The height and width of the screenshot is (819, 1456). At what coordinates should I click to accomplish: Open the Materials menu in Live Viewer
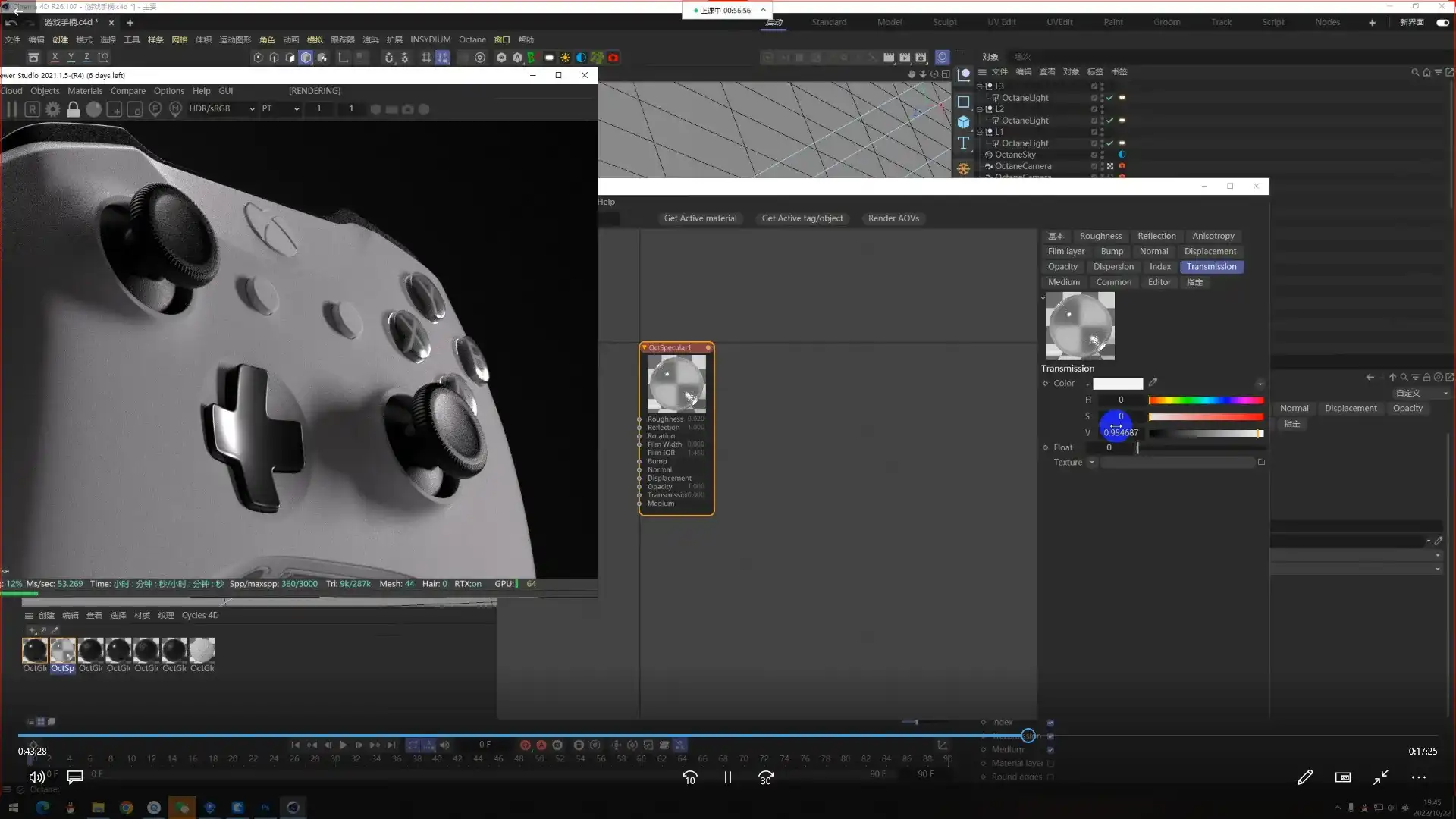tap(84, 91)
